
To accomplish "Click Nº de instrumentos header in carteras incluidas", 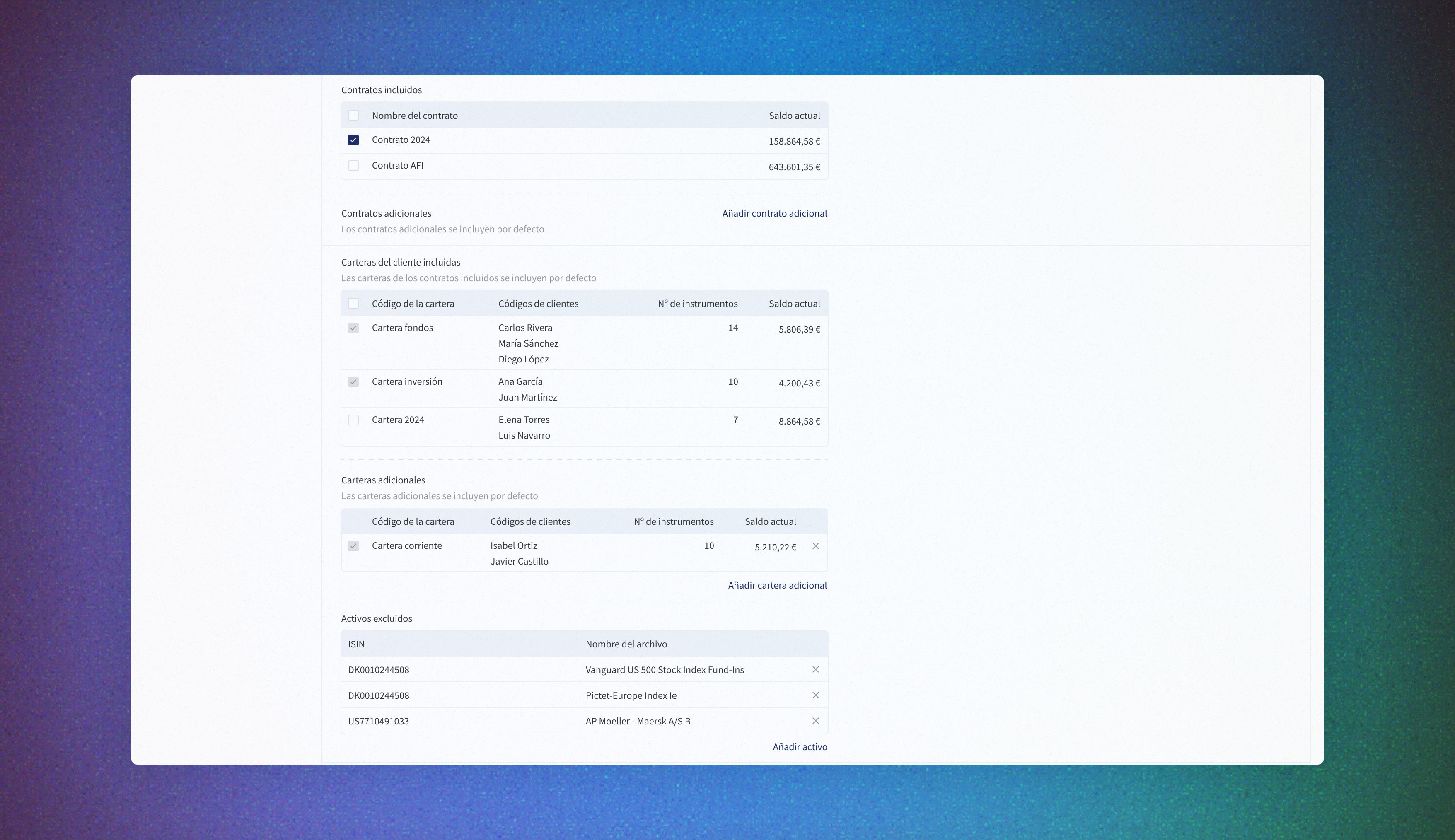I will 697,304.
